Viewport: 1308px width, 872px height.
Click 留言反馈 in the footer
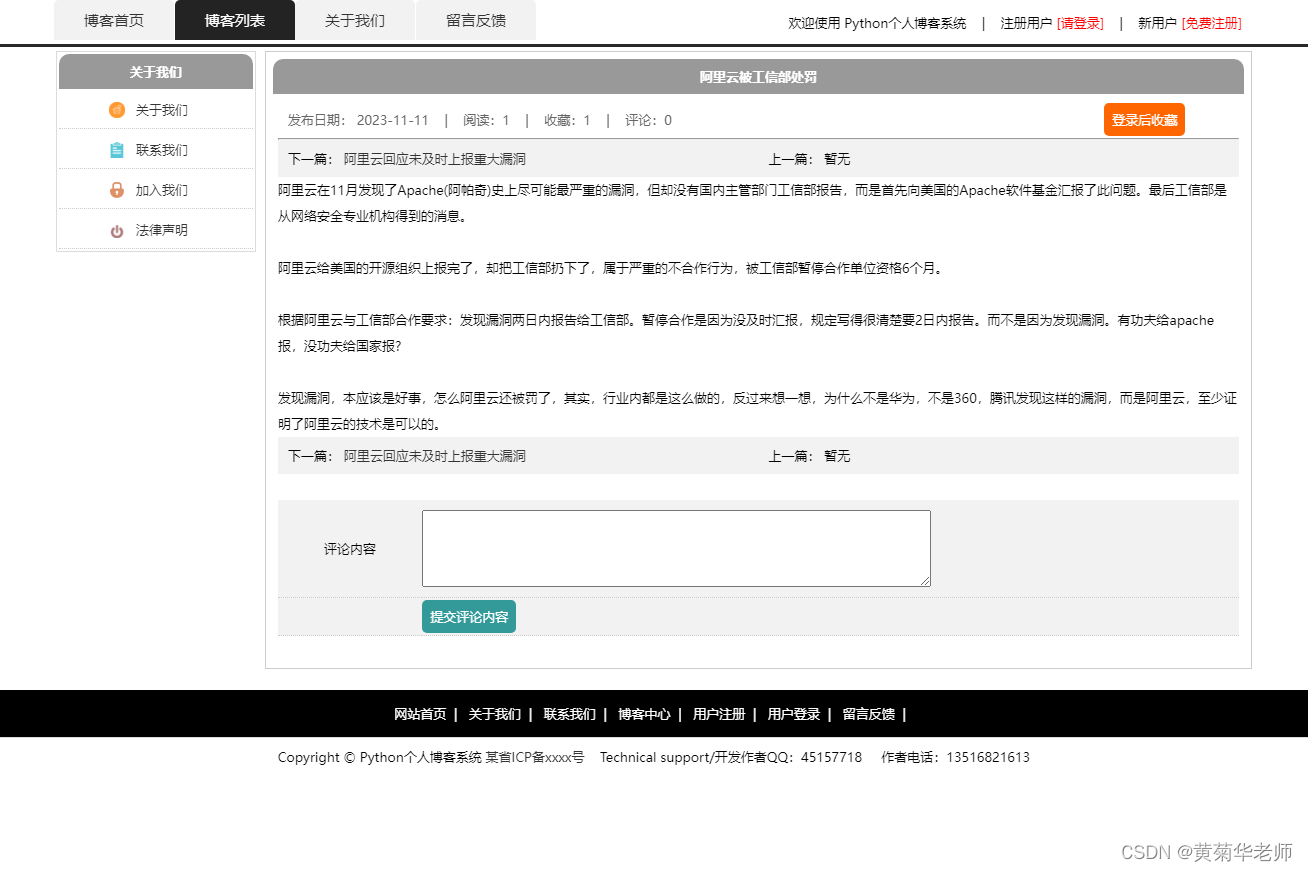click(x=868, y=714)
